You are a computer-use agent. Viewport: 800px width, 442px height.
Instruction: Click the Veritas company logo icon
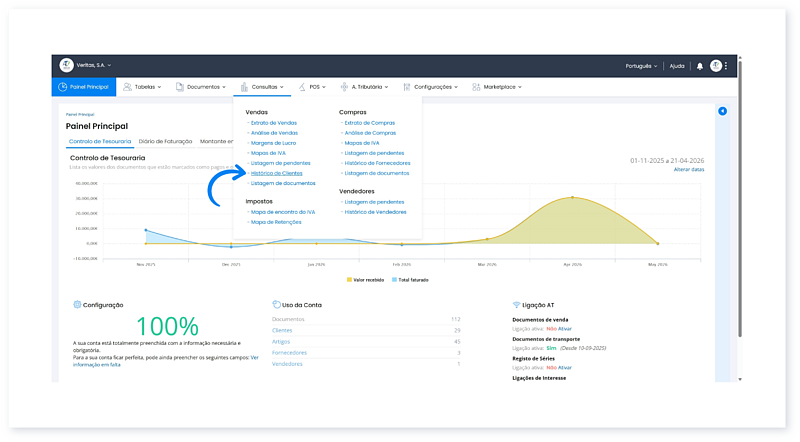coord(67,66)
